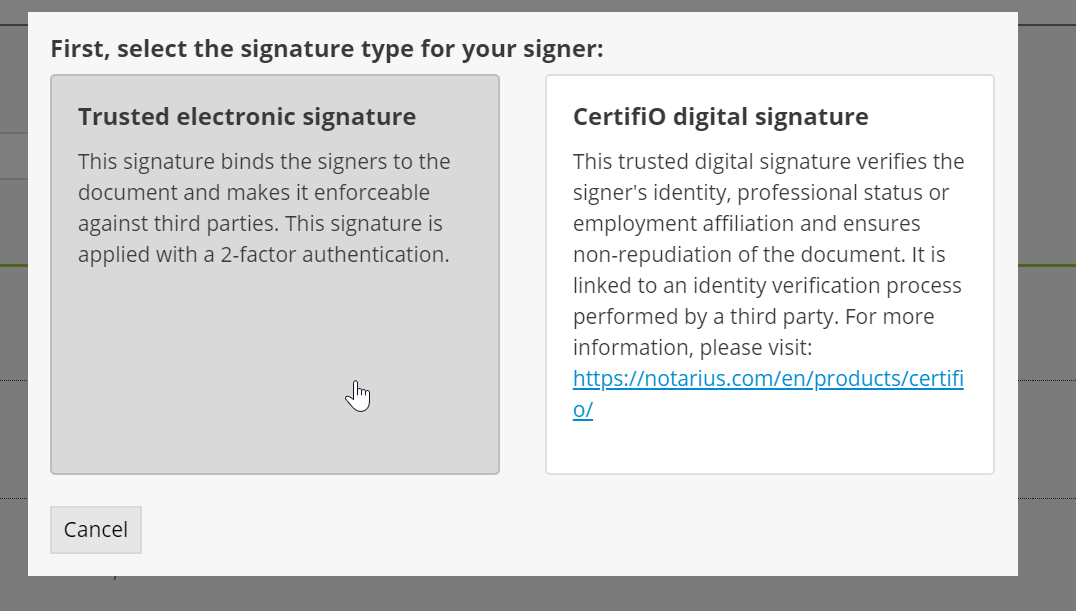This screenshot has height=611, width=1076.
Task: Click the dimmed backdrop right of the dialog
Action: click(x=1047, y=300)
